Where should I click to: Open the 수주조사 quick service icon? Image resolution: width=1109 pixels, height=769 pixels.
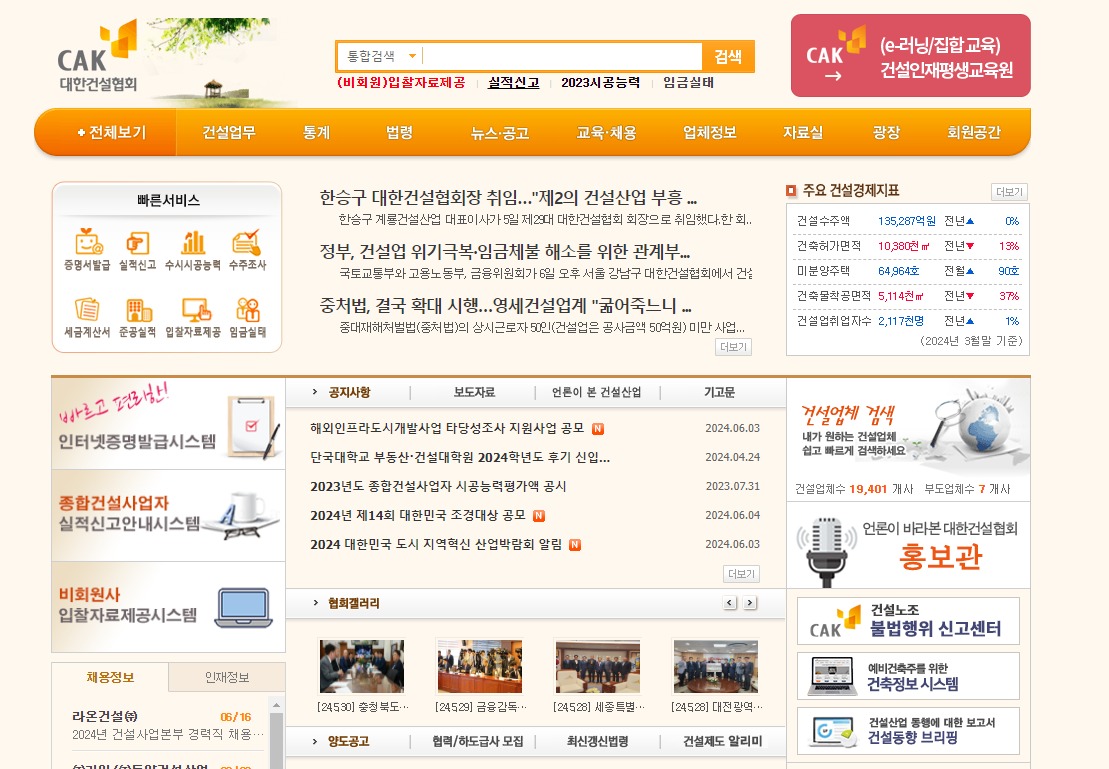click(x=247, y=250)
